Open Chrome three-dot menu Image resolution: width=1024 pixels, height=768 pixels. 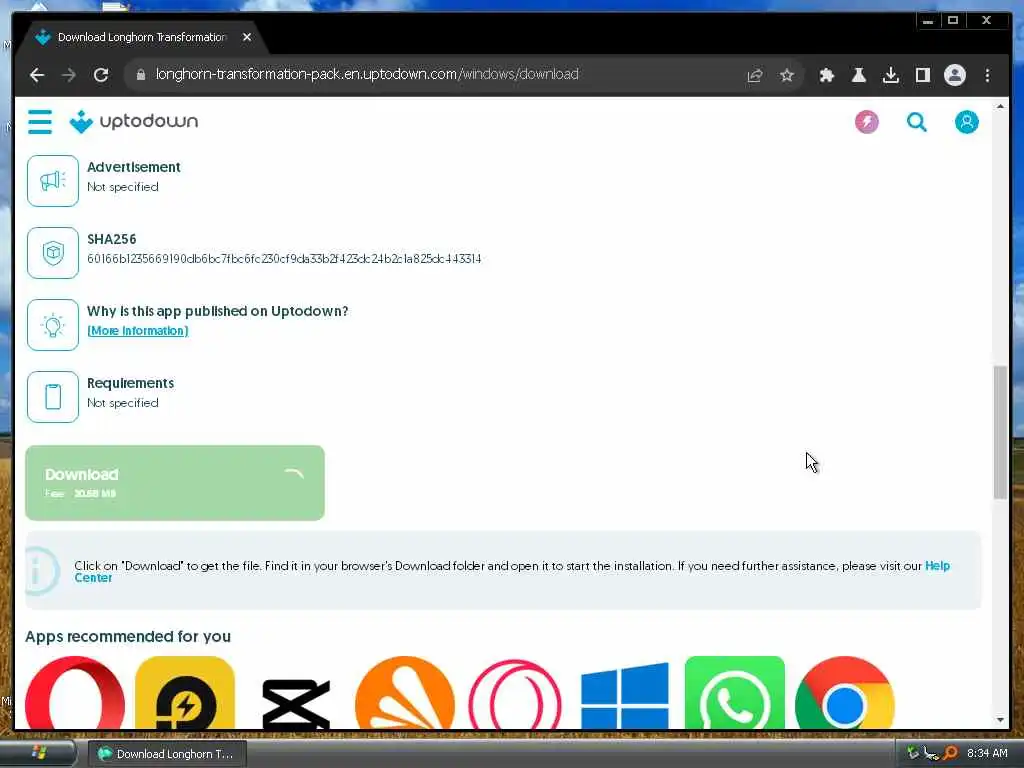(x=987, y=75)
